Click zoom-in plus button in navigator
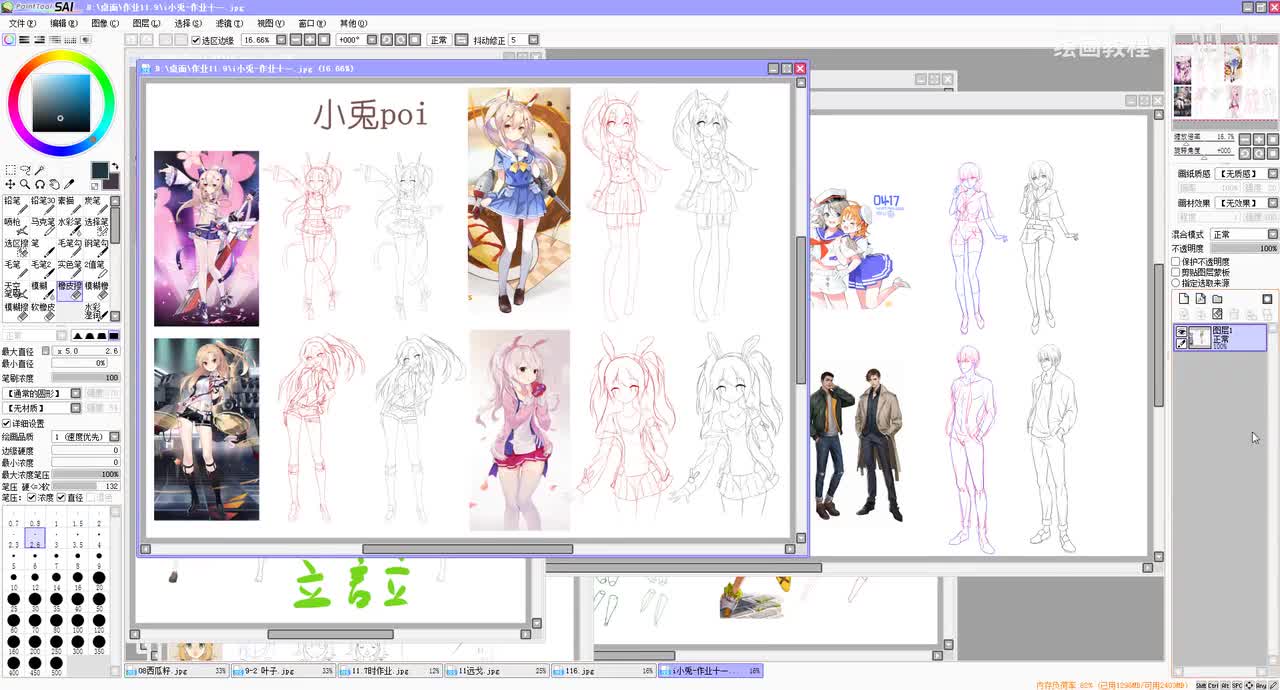This screenshot has height=690, width=1280. pos(1259,139)
